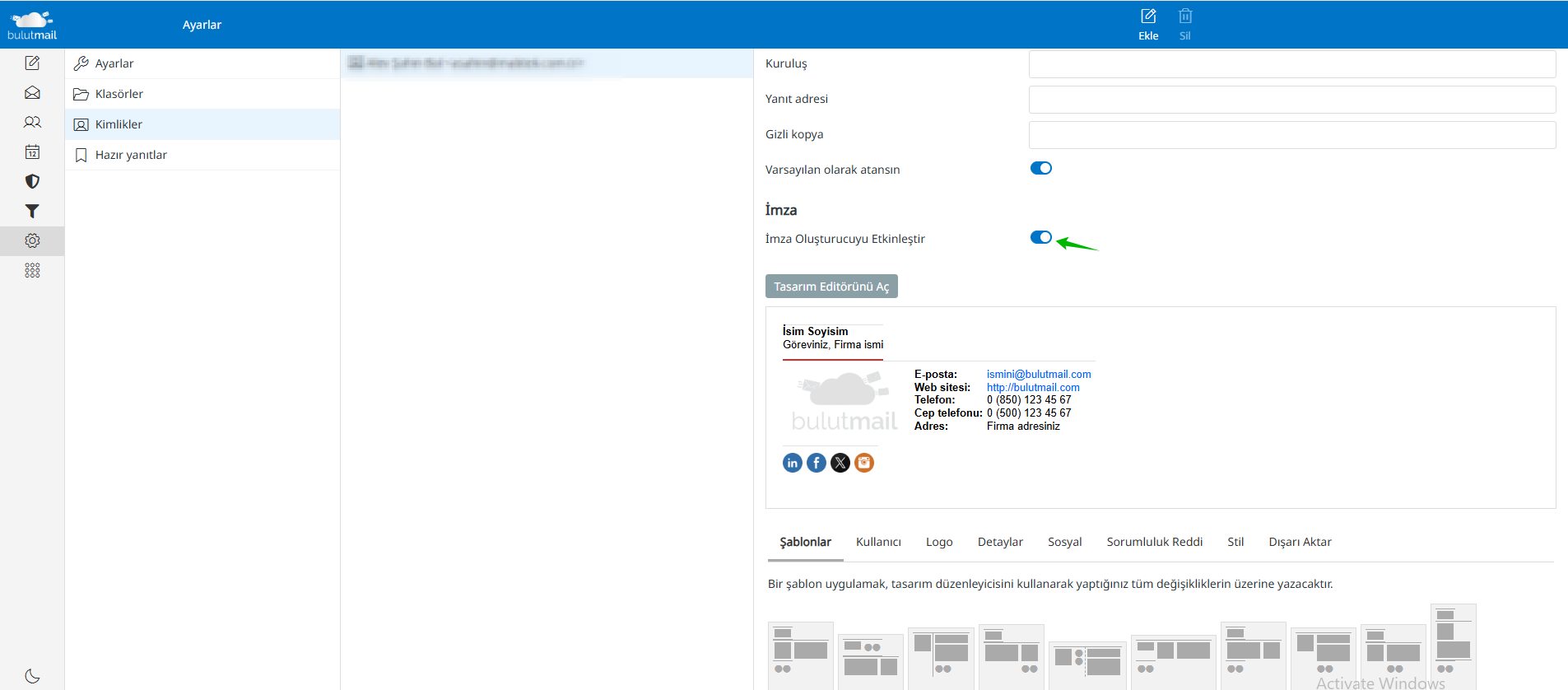Click http://bulutmail.com website link
The height and width of the screenshot is (690, 1568).
(1033, 387)
